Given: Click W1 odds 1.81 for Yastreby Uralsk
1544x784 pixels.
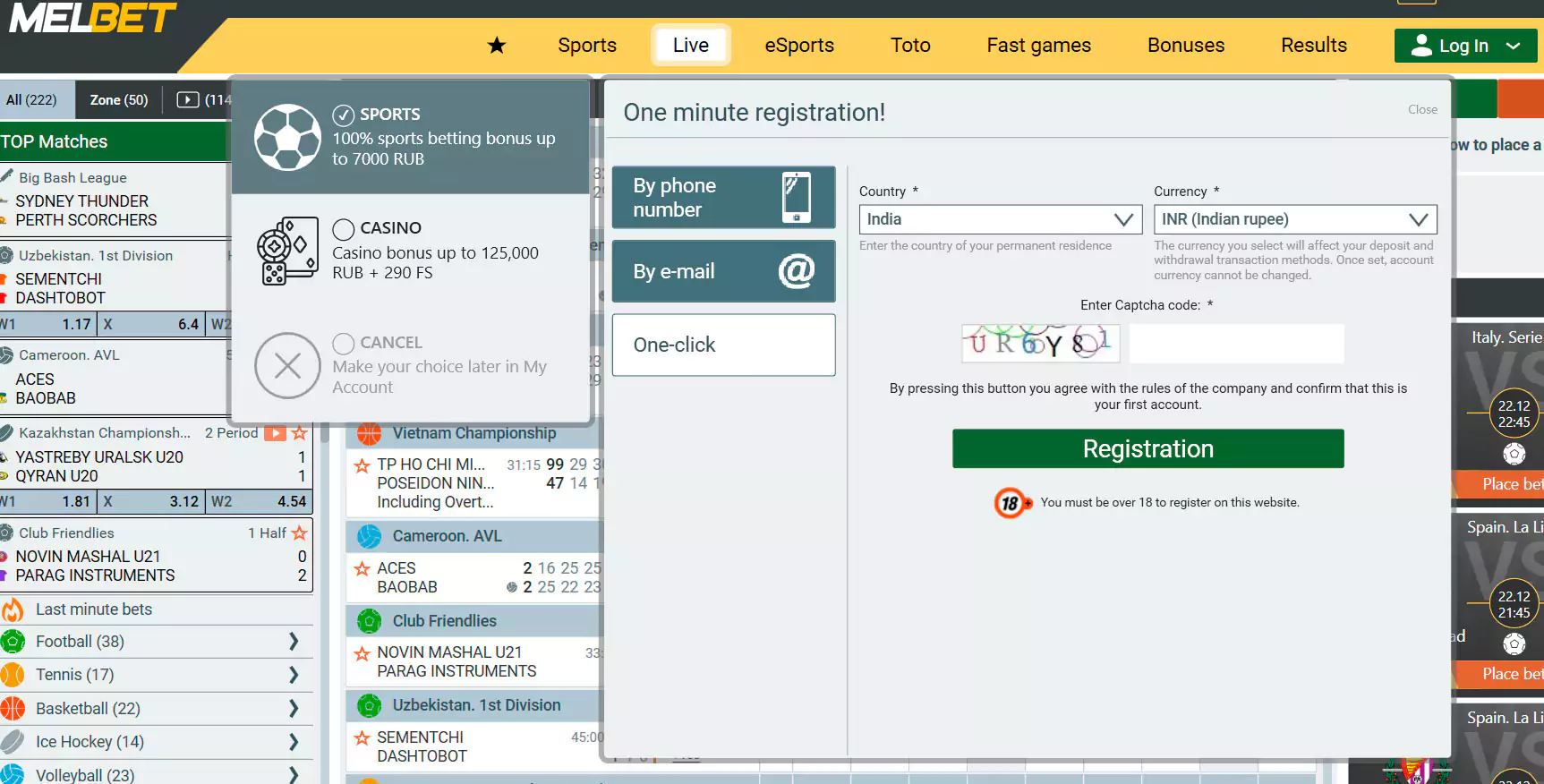Looking at the screenshot, I should (47, 501).
